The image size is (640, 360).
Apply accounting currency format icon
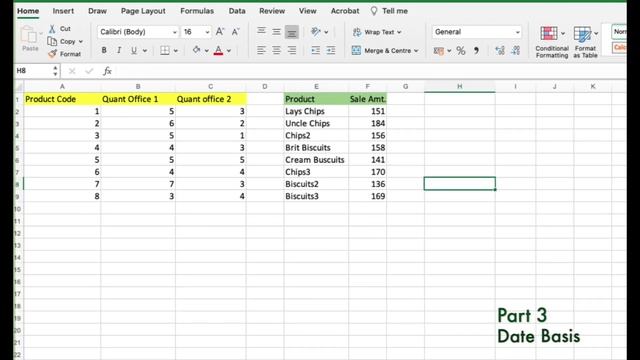pyautogui.click(x=439, y=51)
